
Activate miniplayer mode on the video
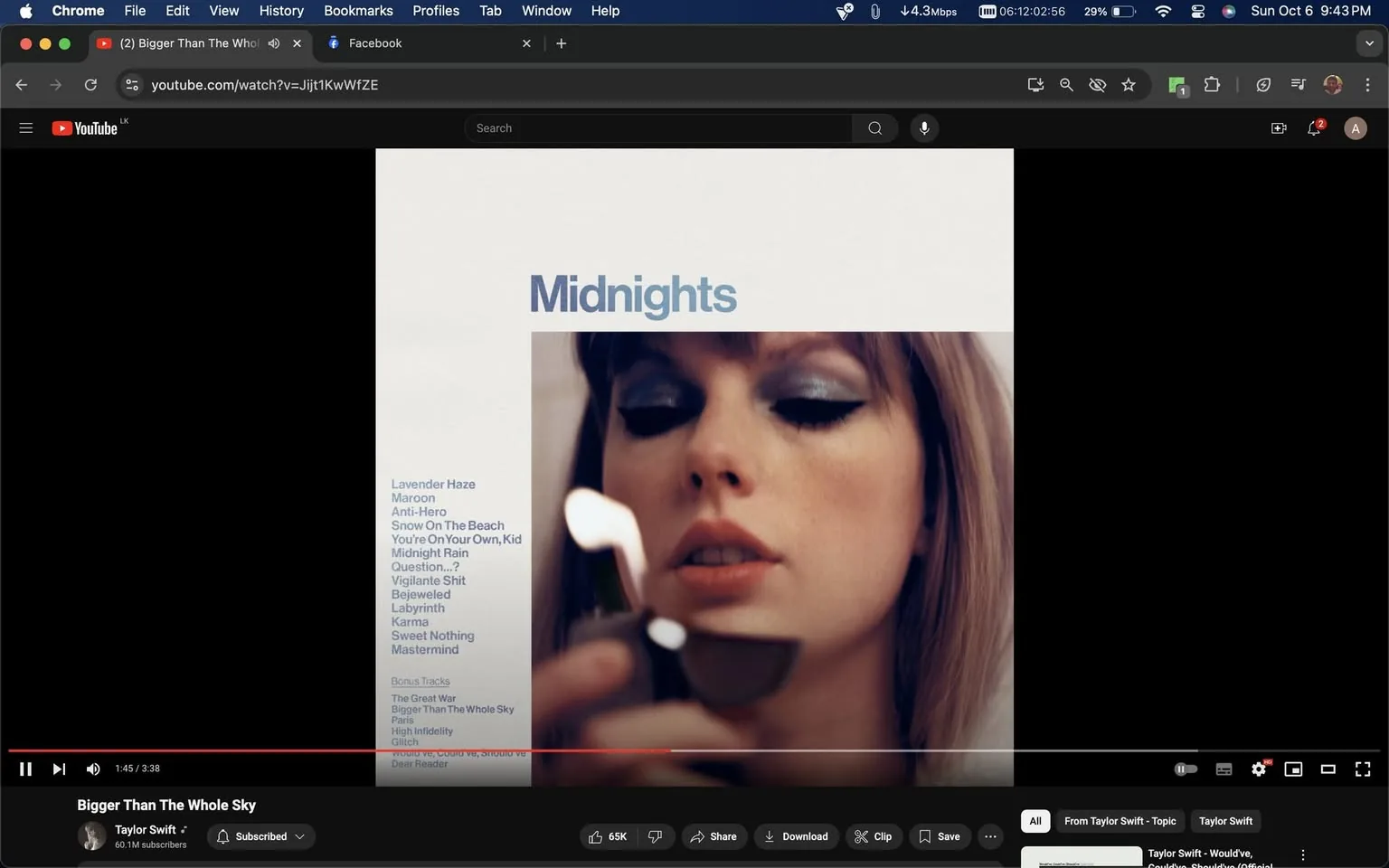(x=1293, y=769)
